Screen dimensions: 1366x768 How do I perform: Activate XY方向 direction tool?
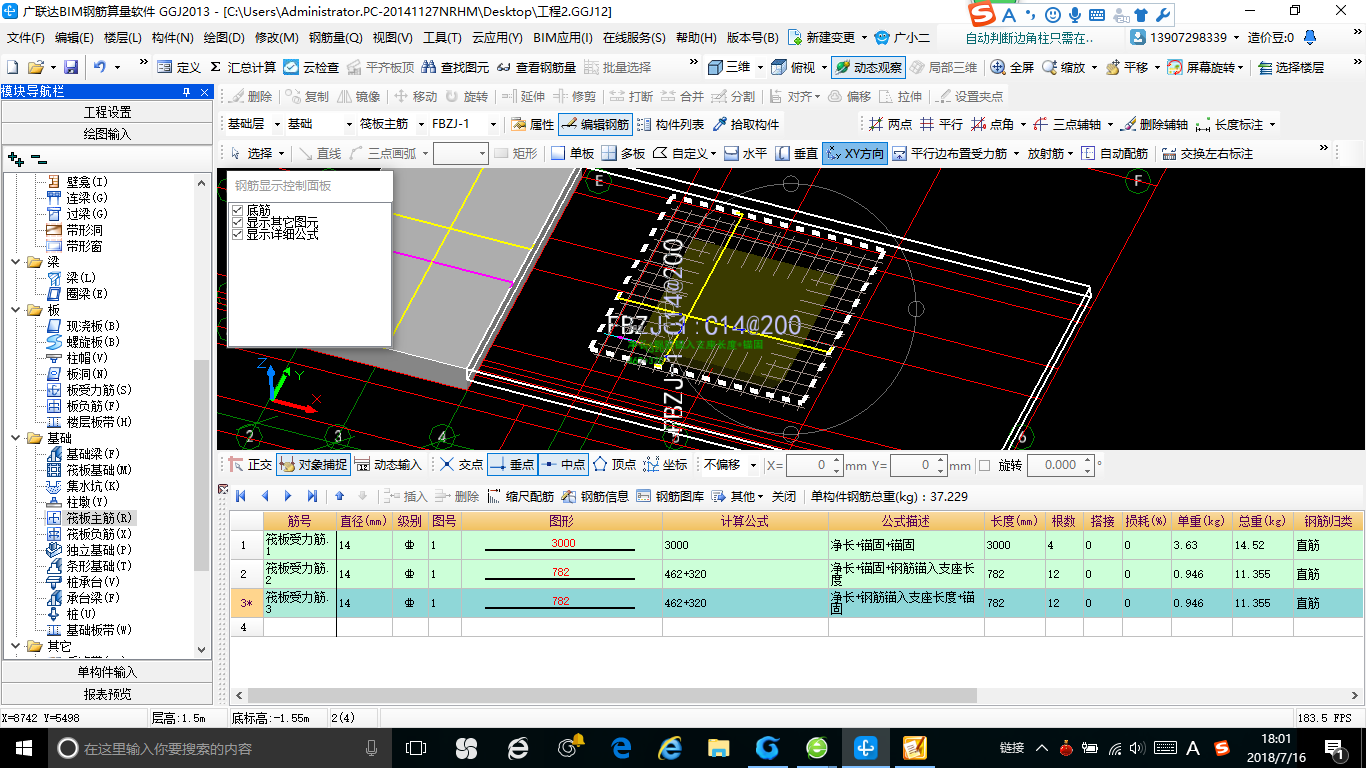855,154
